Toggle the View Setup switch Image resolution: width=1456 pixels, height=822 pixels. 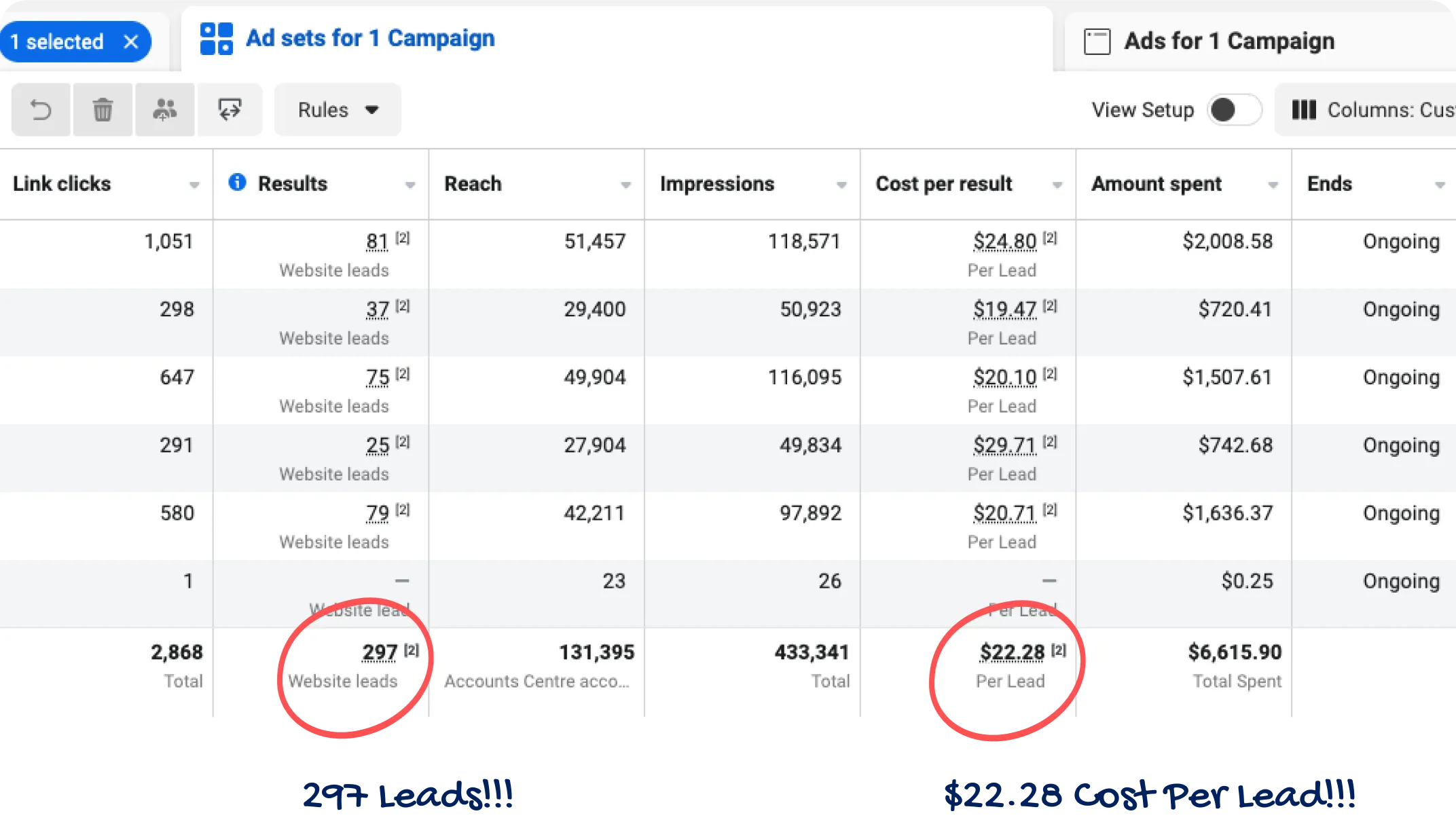coord(1234,110)
